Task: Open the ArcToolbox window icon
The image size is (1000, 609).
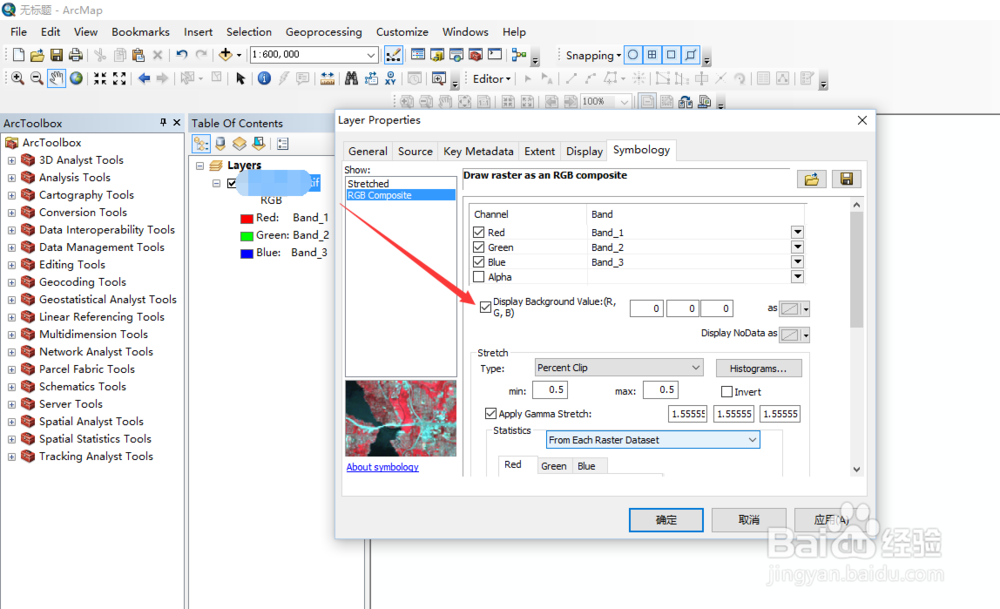Action: pos(475,55)
